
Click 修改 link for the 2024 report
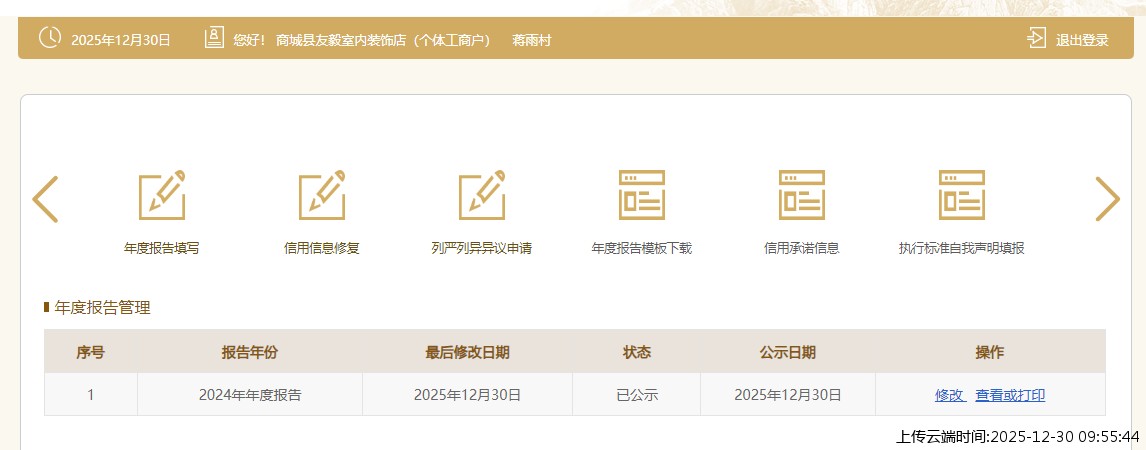[x=949, y=395]
